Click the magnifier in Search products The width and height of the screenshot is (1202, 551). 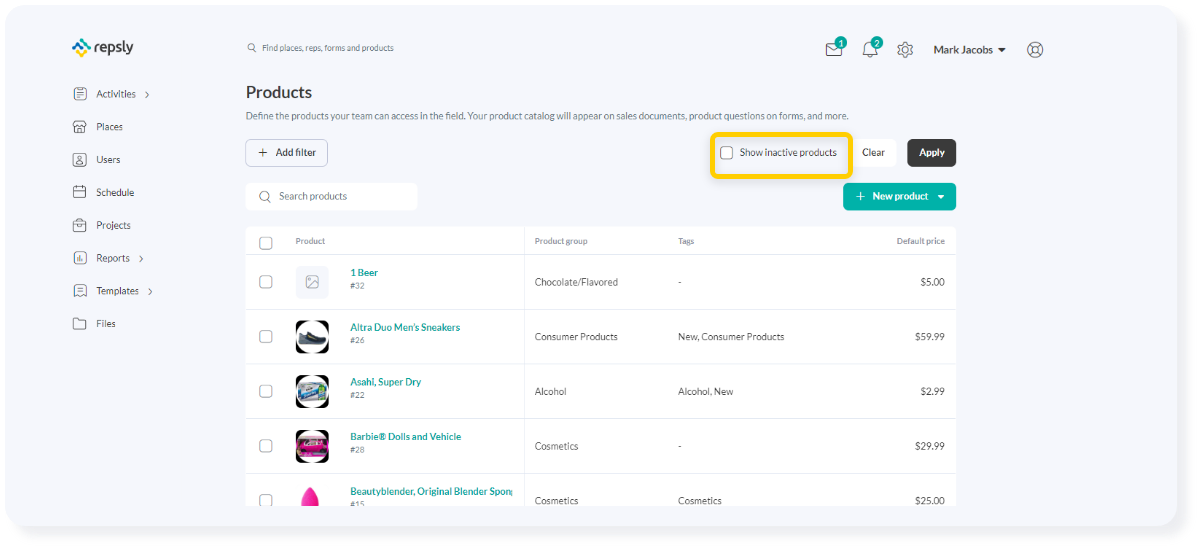pos(265,197)
